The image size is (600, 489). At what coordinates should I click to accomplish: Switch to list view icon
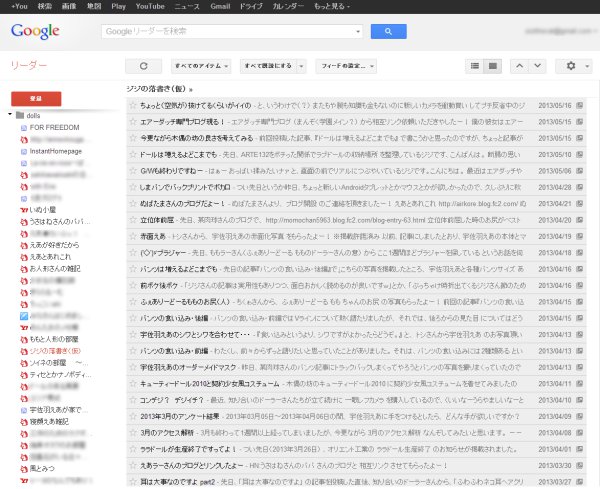coord(474,66)
